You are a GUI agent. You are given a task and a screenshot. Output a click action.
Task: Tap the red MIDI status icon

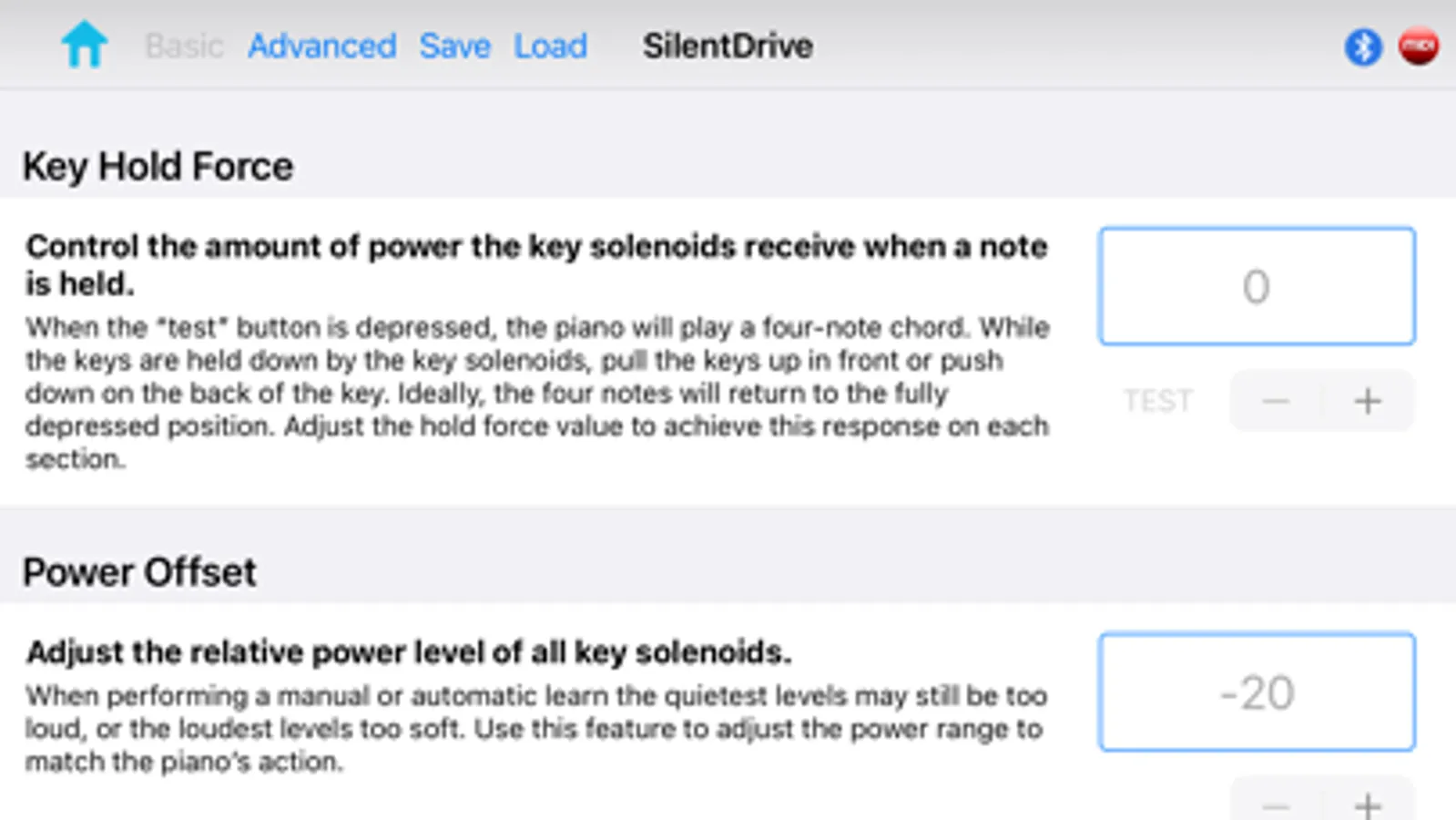1418,46
